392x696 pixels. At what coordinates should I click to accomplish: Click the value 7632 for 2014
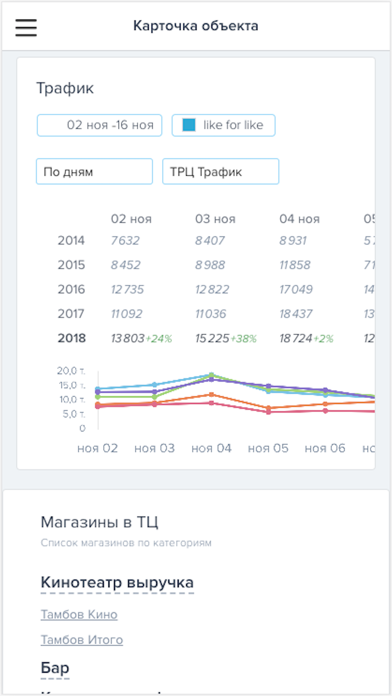(x=125, y=241)
